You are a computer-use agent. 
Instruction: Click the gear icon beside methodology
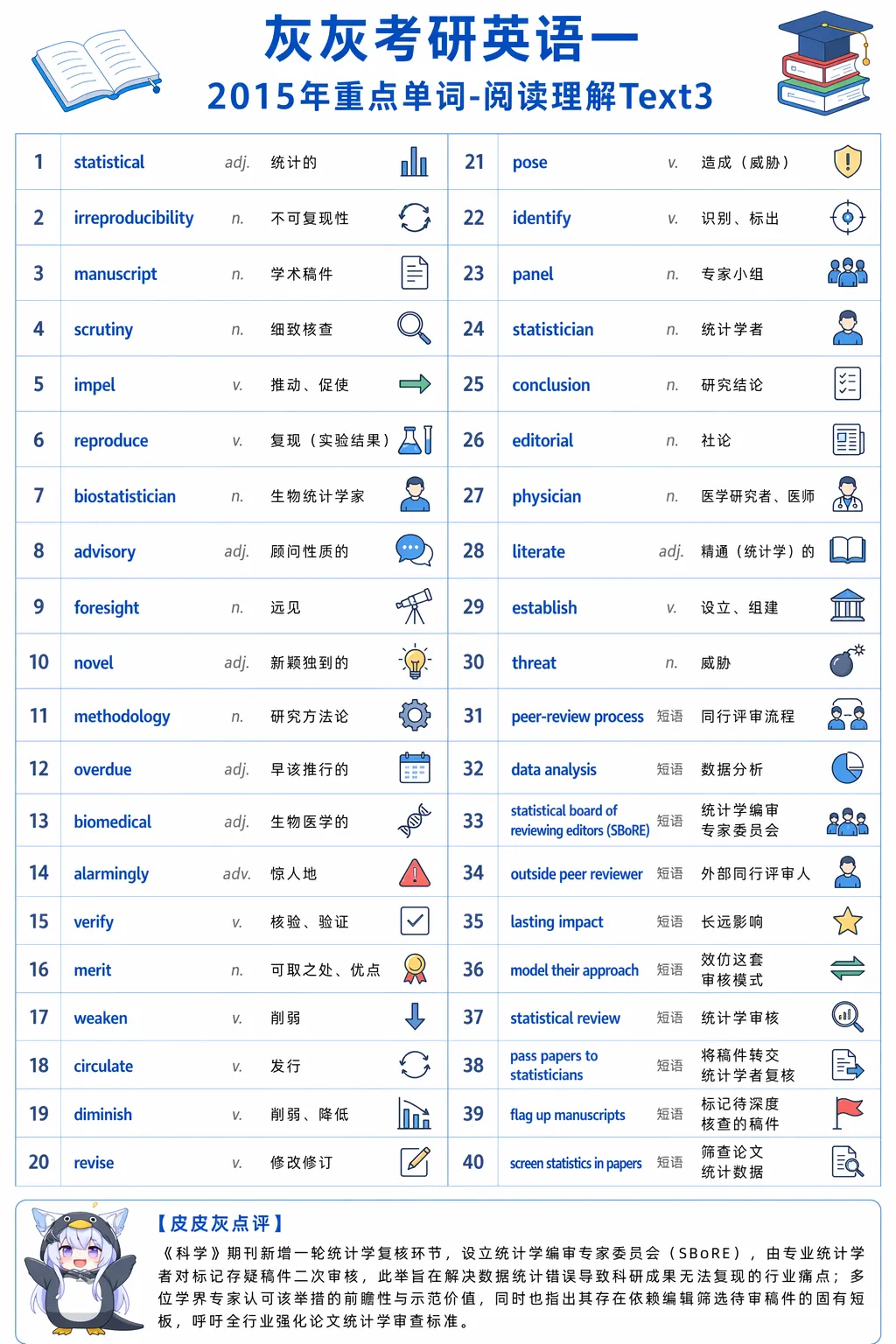click(x=415, y=716)
